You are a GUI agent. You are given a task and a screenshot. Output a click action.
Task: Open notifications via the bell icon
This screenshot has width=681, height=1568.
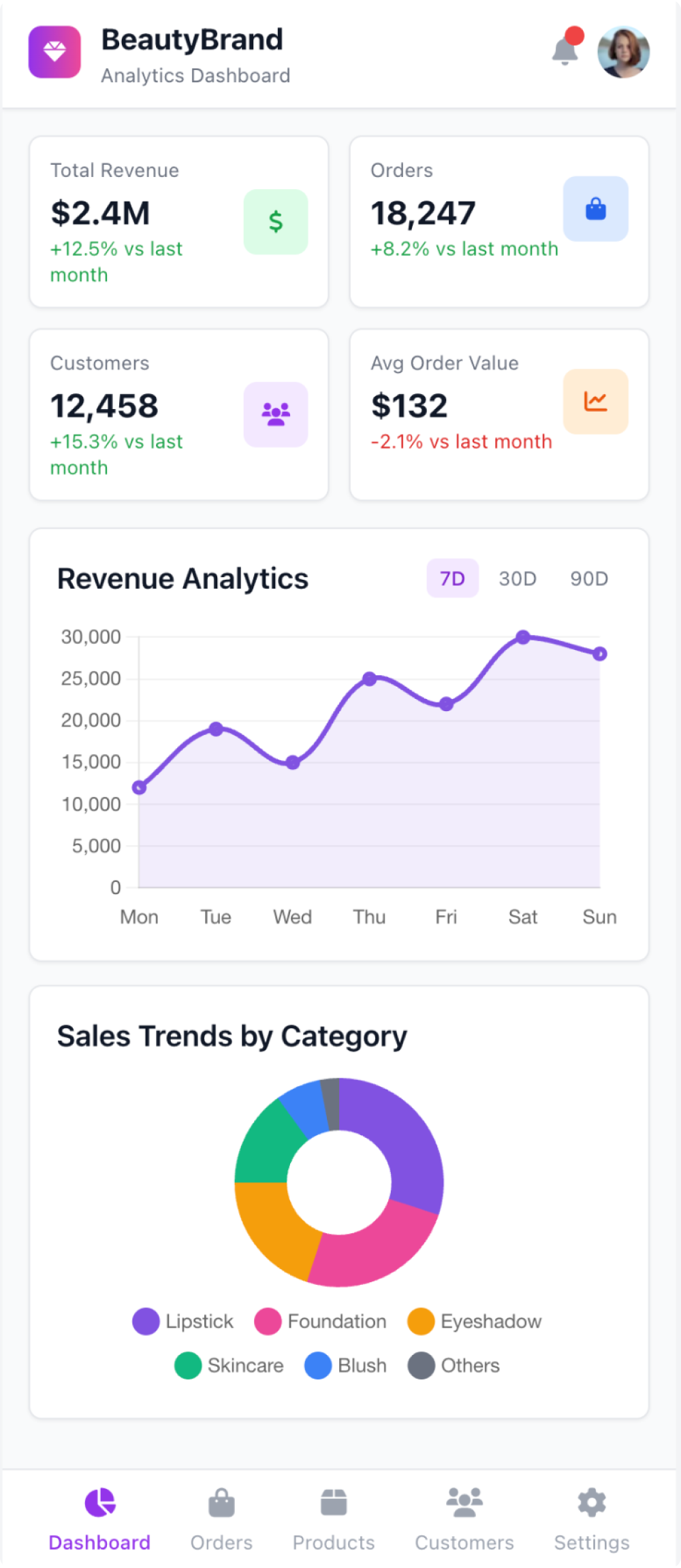coord(565,50)
